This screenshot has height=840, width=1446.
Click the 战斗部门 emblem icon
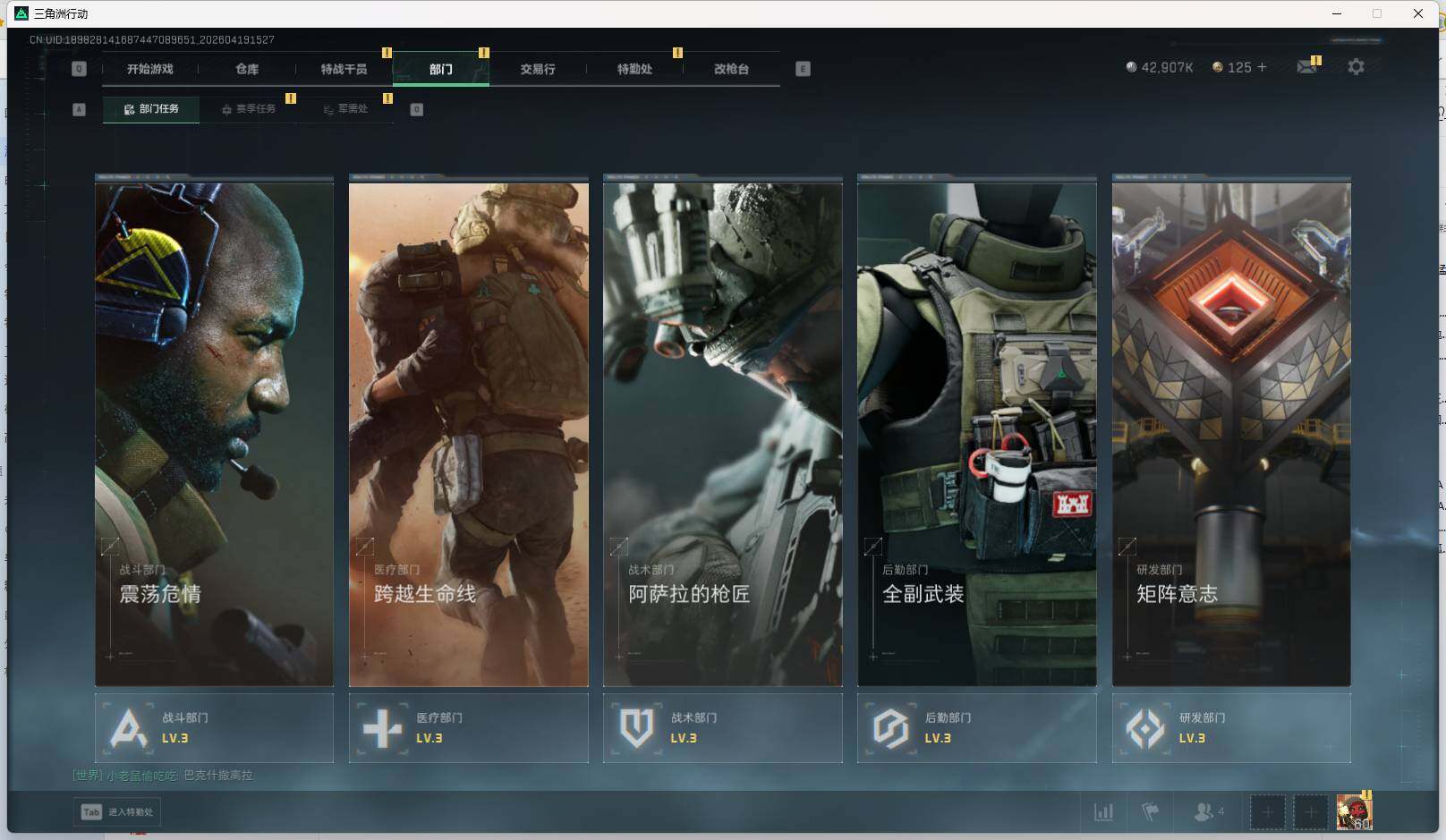click(x=127, y=728)
